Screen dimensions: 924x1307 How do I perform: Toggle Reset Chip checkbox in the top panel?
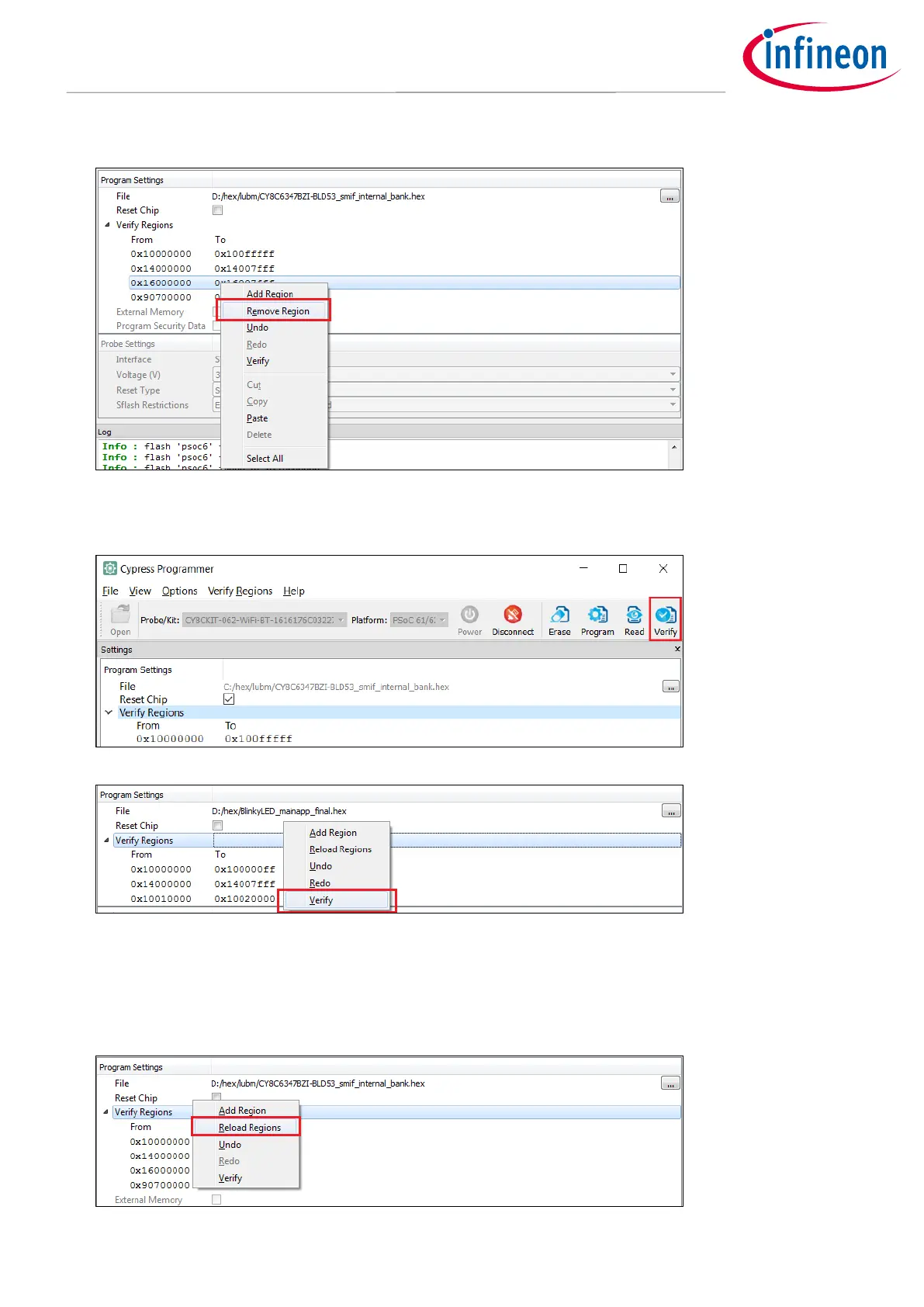pos(218,210)
